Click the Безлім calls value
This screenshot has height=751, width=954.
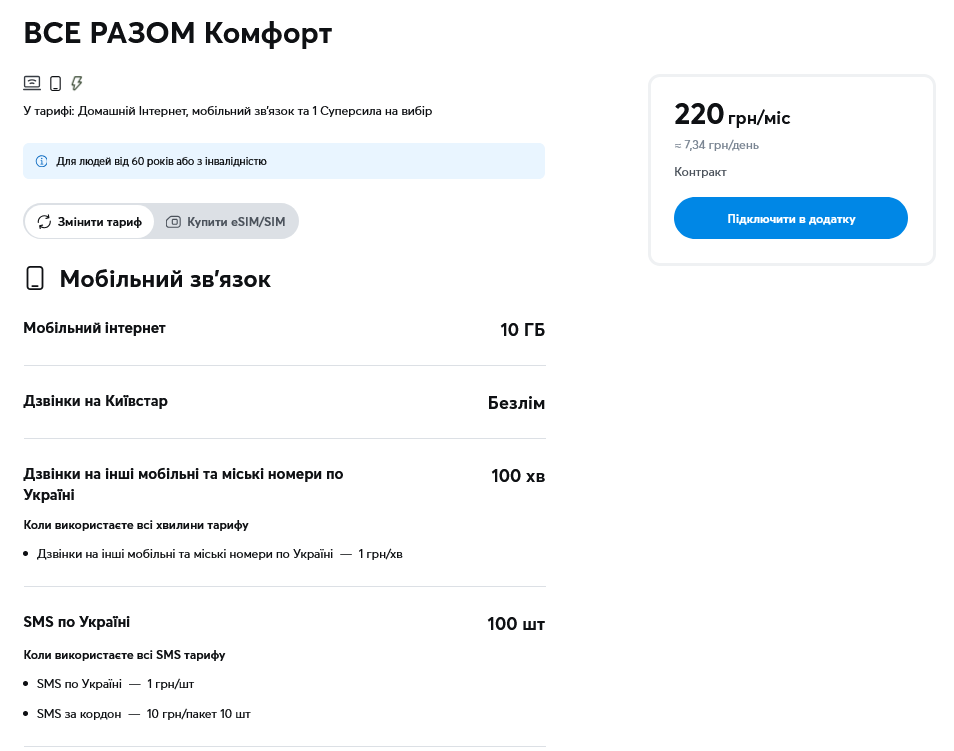click(x=516, y=403)
